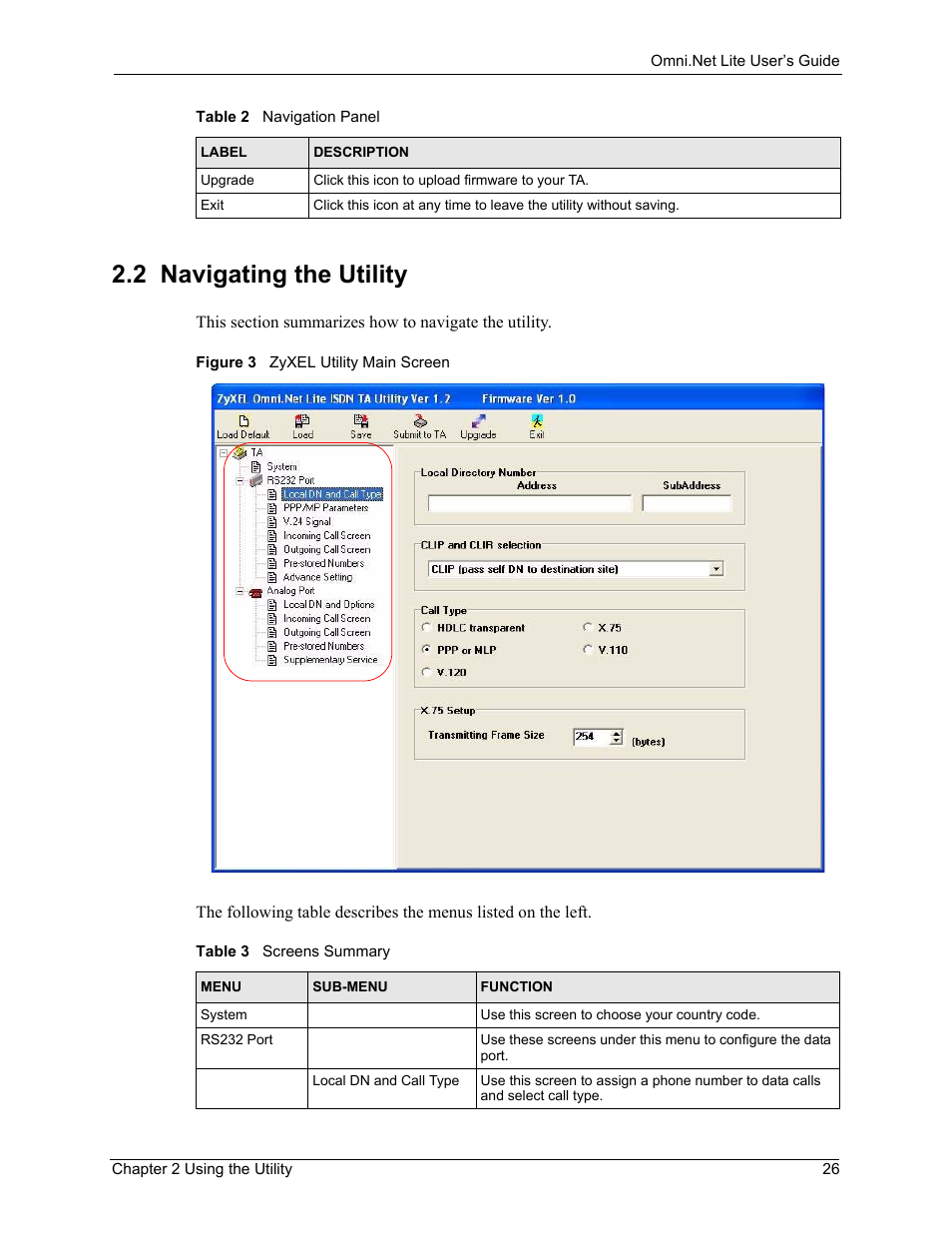Select X.75 call type
Viewport: 952px width, 1233px height.
point(588,628)
